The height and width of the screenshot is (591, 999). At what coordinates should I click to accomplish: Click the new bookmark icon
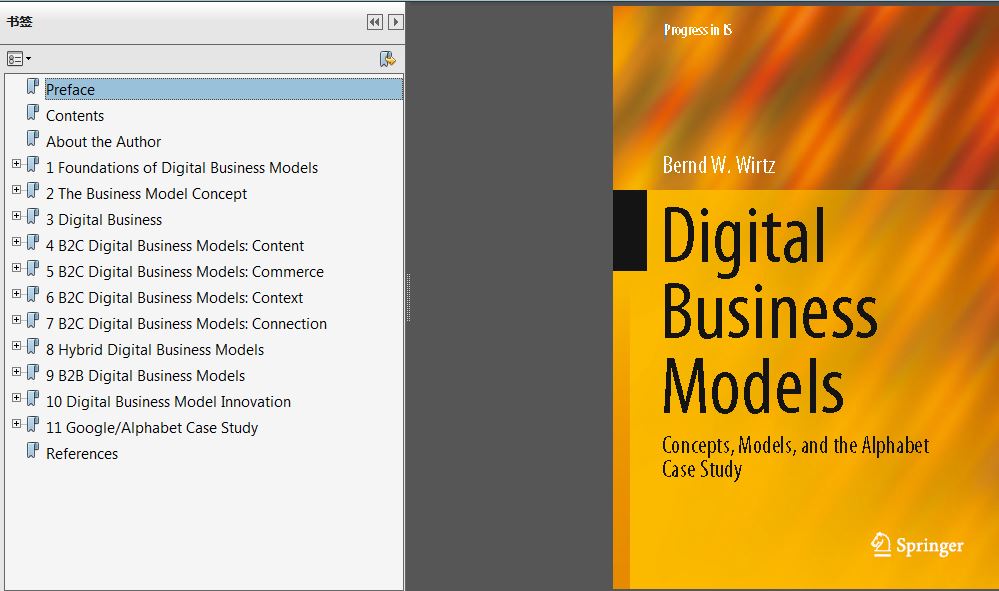387,59
